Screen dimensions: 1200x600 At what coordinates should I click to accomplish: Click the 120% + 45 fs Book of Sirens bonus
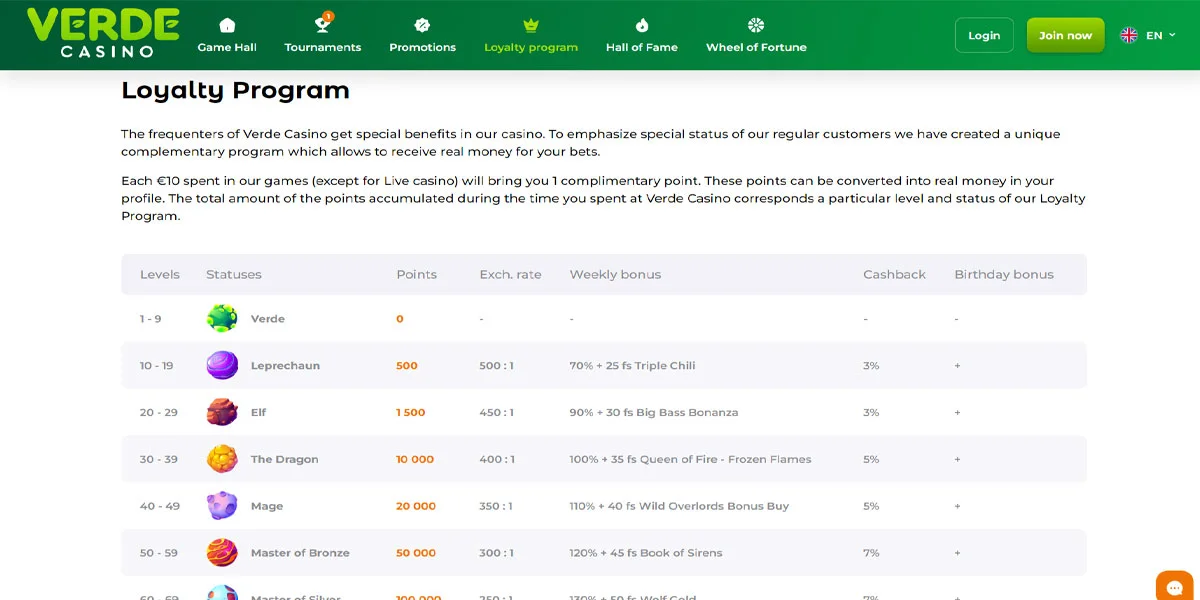click(645, 552)
